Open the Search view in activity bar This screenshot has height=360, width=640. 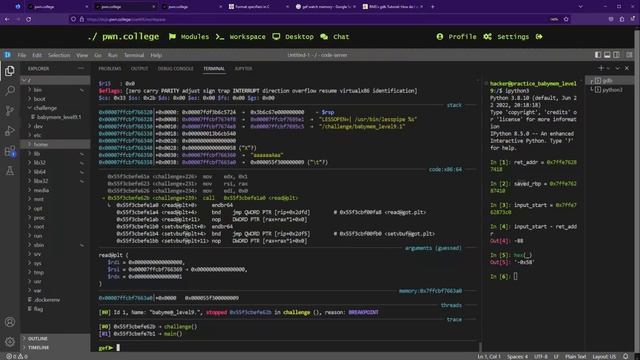pyautogui.click(x=9, y=91)
